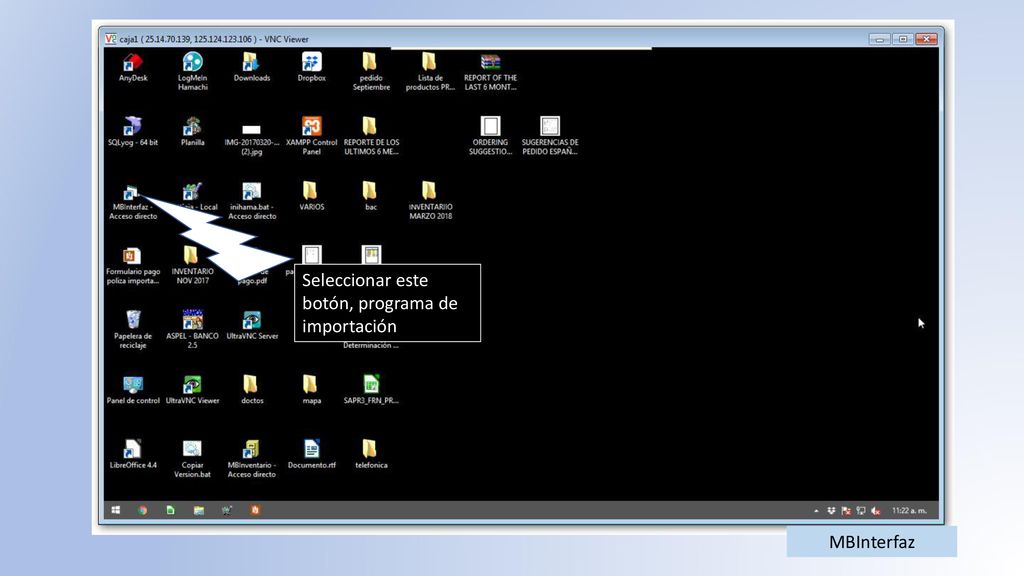Launch the UltraVNC Viewer shortcut
This screenshot has height=576, width=1024.
pyautogui.click(x=193, y=390)
